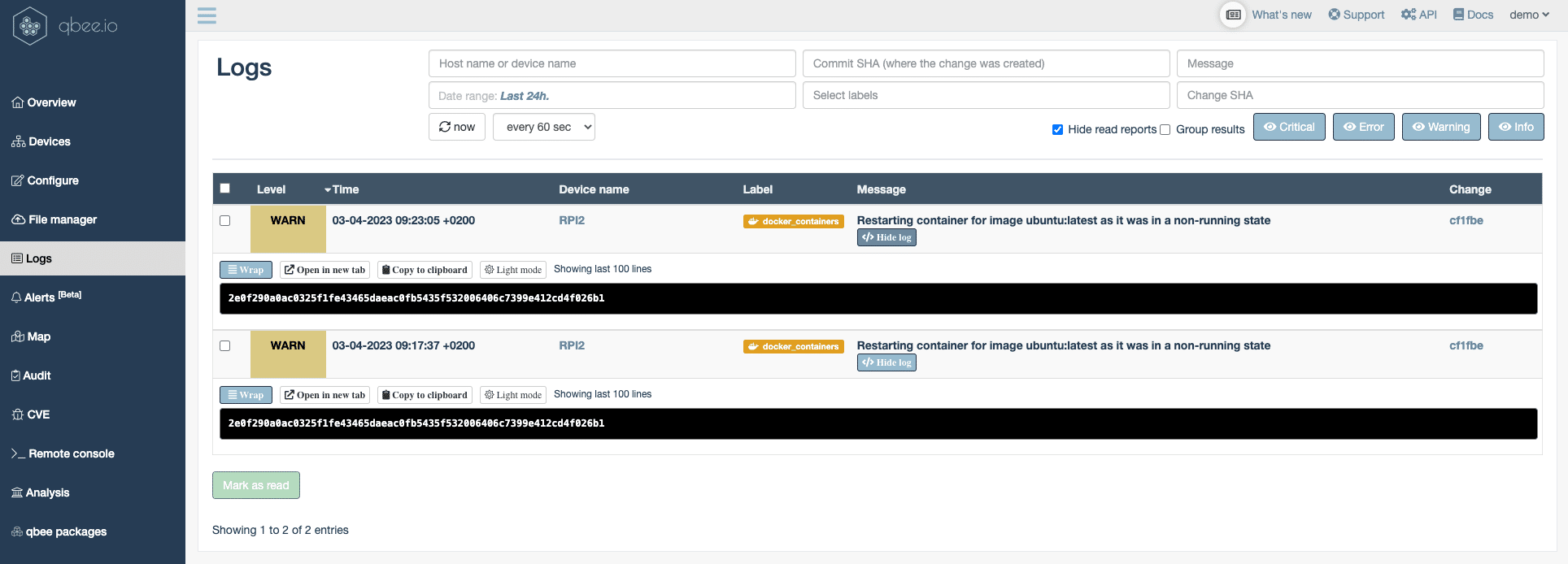Open first log in new tab
This screenshot has width=1568, height=564.
(324, 270)
